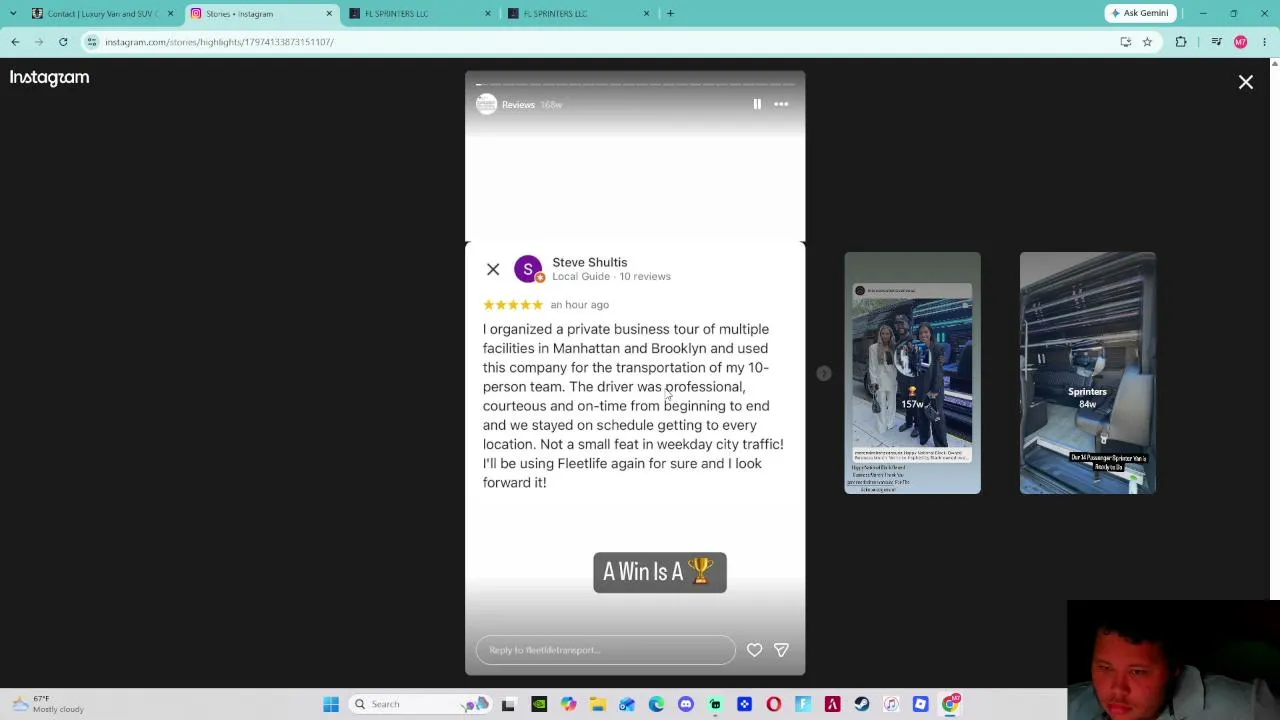Install or cast from address bar icon
Screen dimensions: 1280x720
point(1126,42)
